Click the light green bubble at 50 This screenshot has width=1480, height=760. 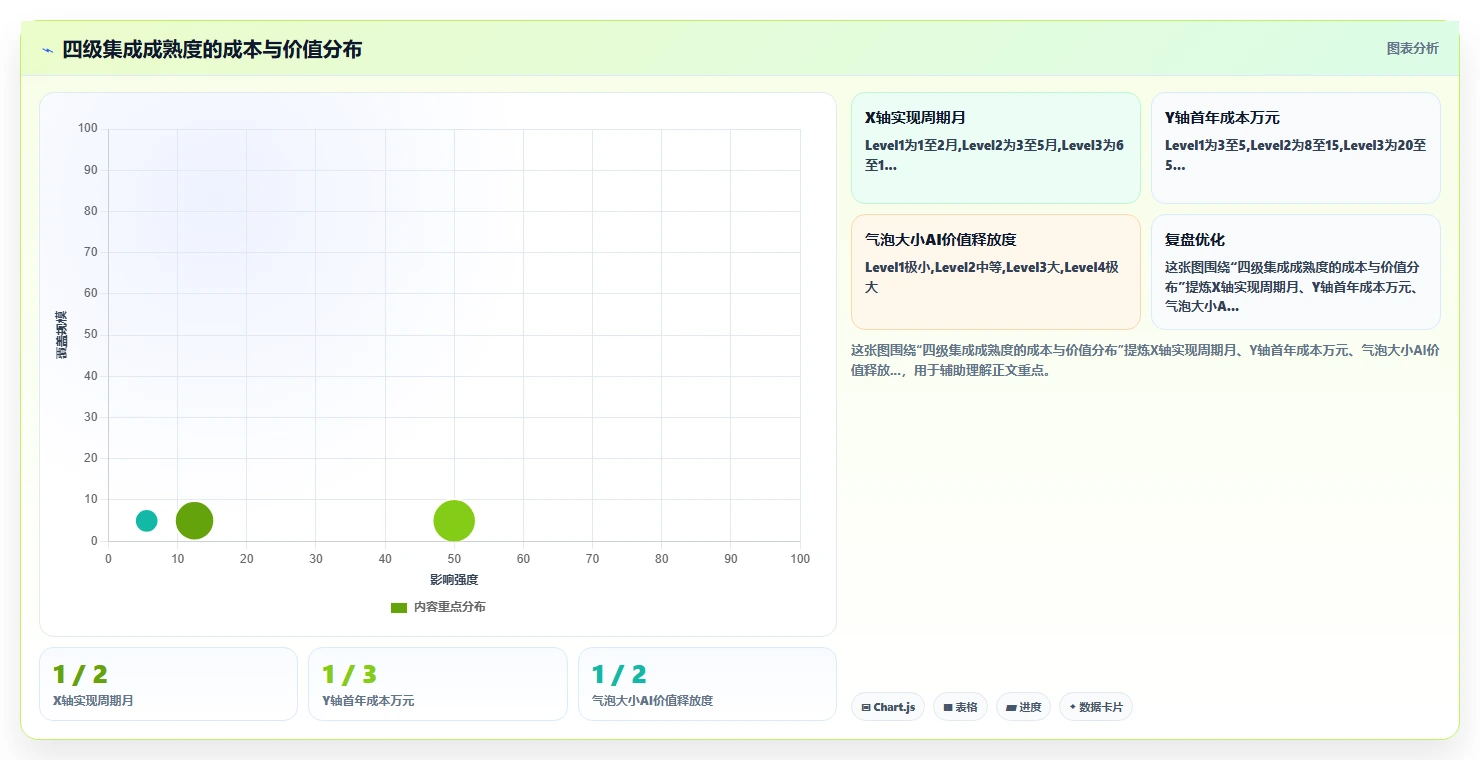tap(454, 520)
